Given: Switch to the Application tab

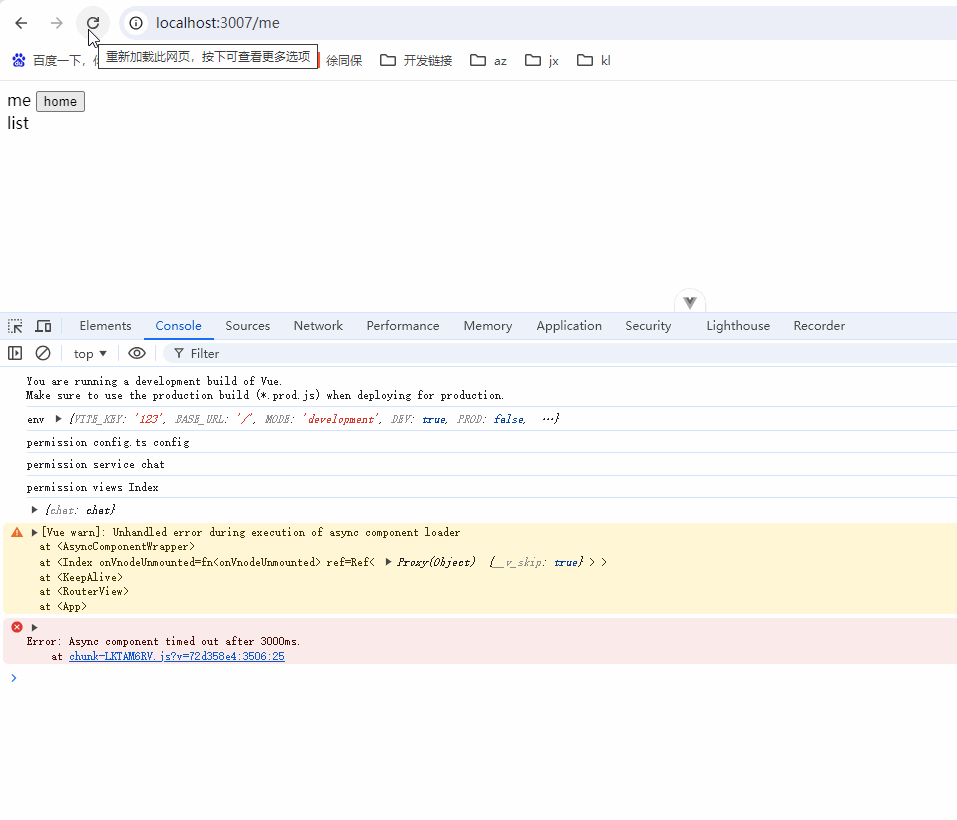Looking at the screenshot, I should pyautogui.click(x=569, y=326).
